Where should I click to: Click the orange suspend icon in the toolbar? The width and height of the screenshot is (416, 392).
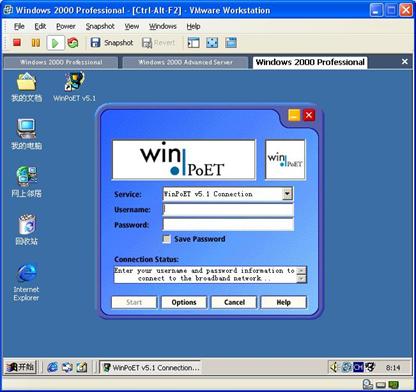(x=36, y=43)
